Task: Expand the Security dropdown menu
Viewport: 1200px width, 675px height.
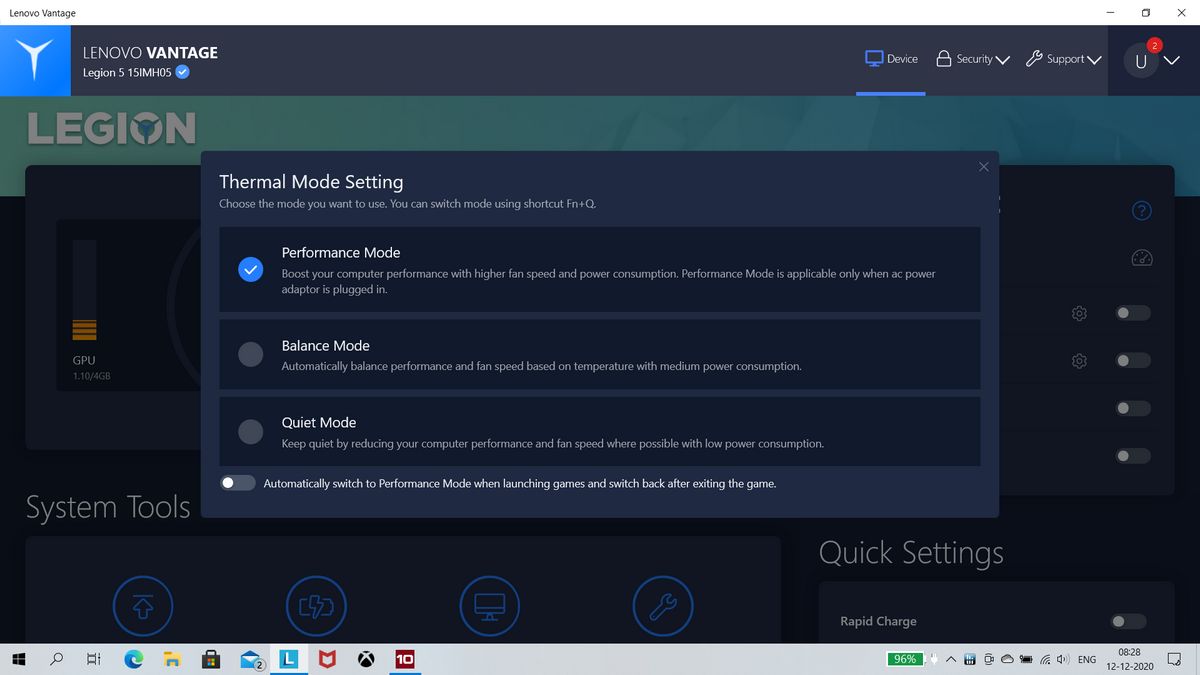Action: tap(973, 59)
